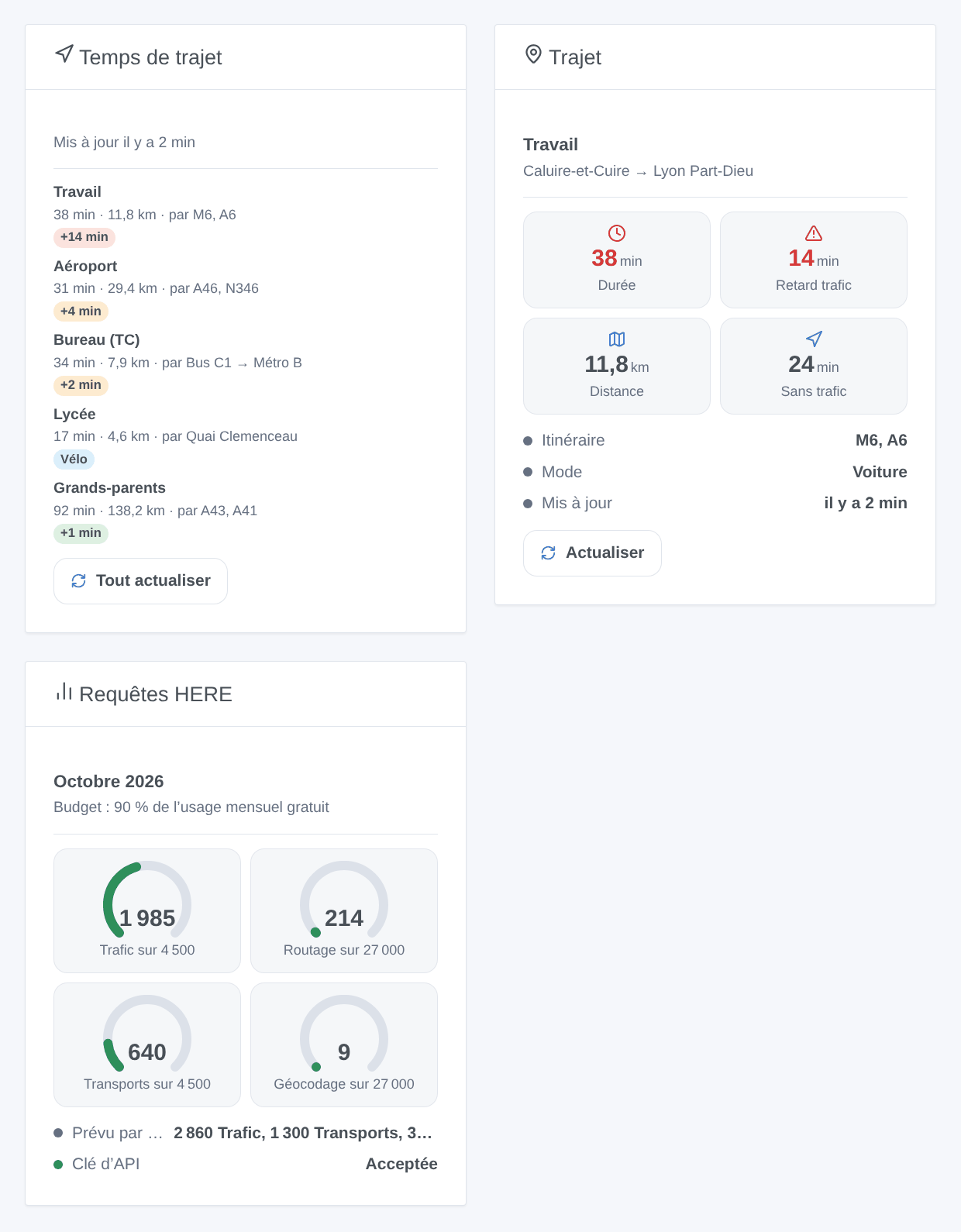The height and width of the screenshot is (1232, 961).
Task: Click the Budget 90 % usage text
Action: pos(191,807)
